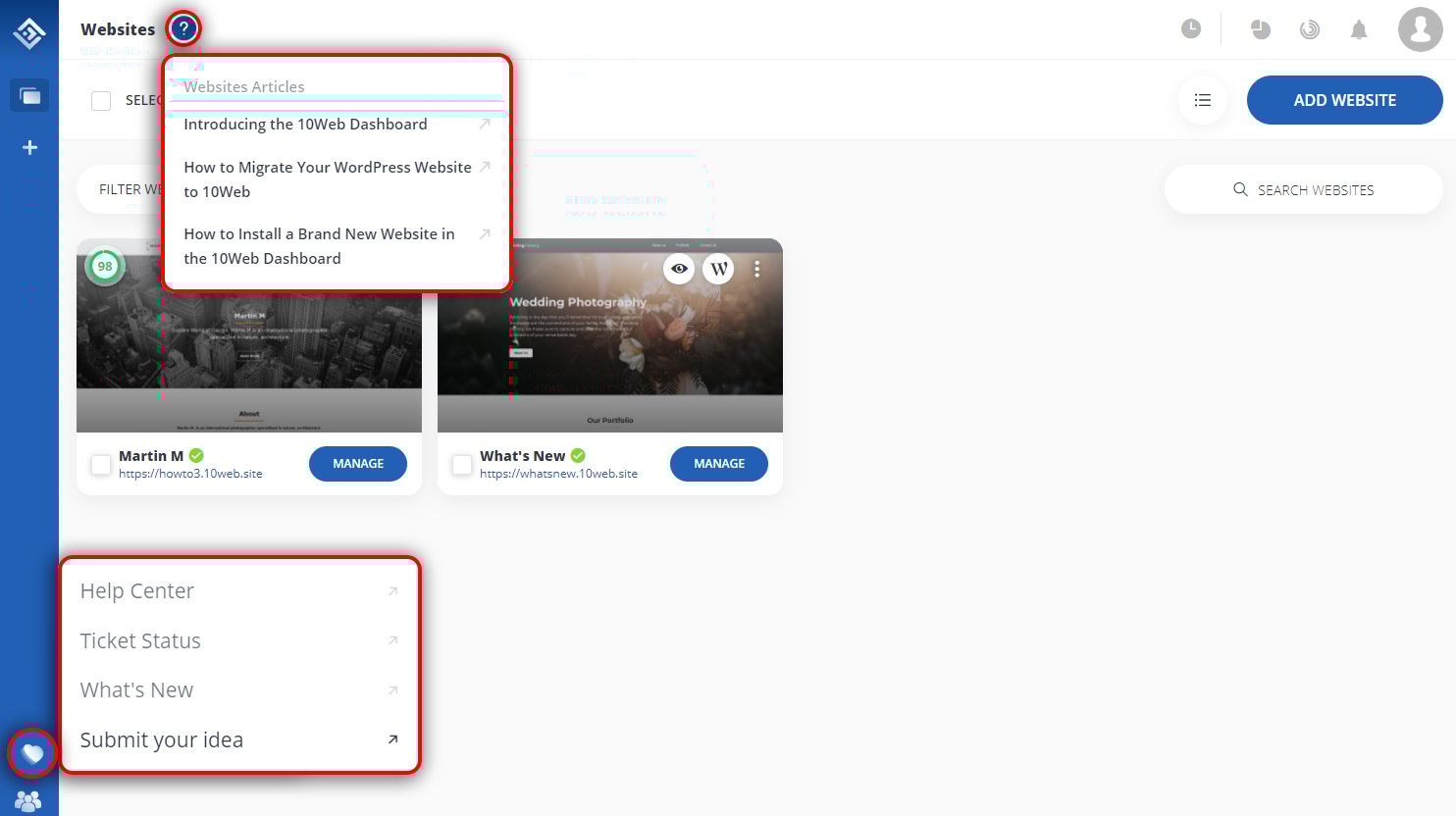Click the clock history icon in the top bar

1191,28
